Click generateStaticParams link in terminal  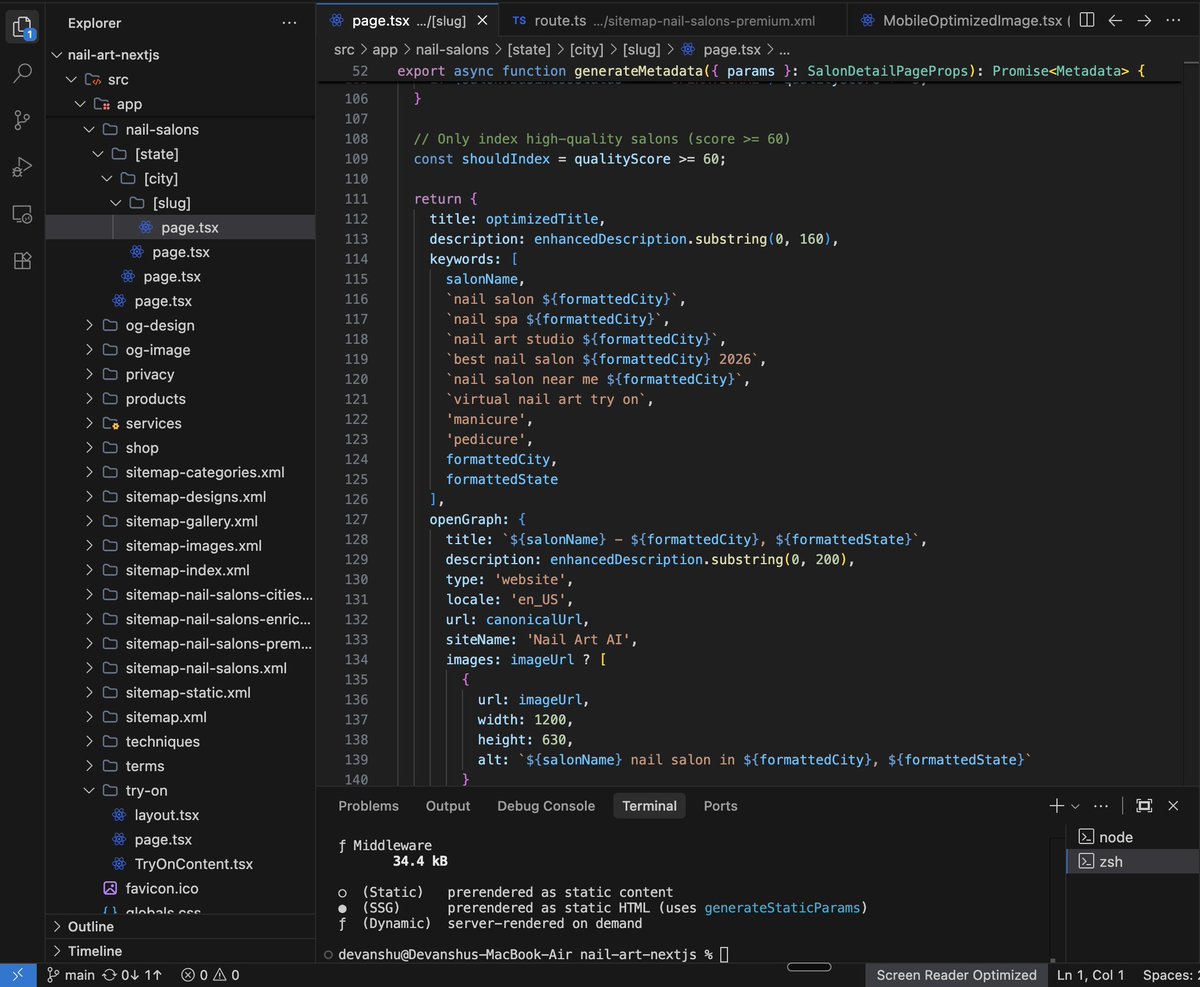[x=783, y=908]
